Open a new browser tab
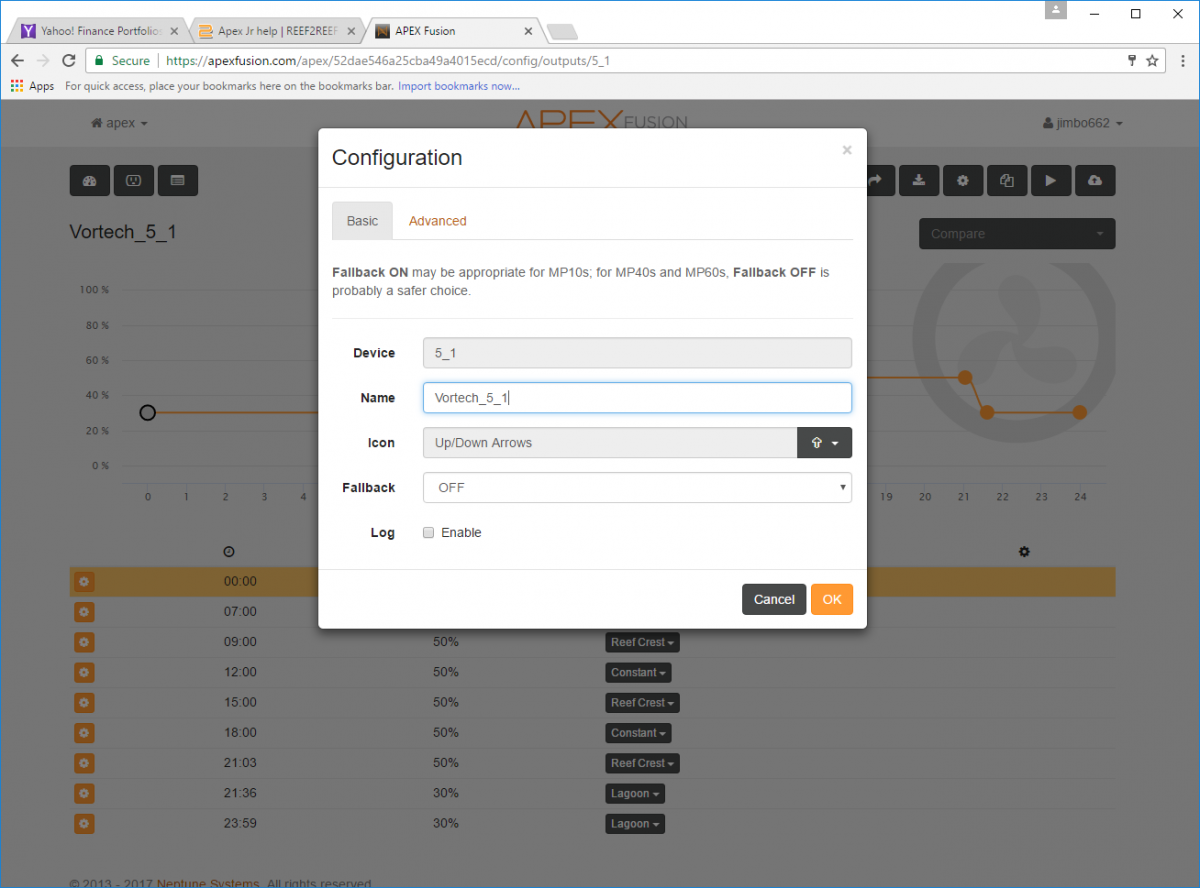Viewport: 1200px width, 888px height. click(562, 32)
